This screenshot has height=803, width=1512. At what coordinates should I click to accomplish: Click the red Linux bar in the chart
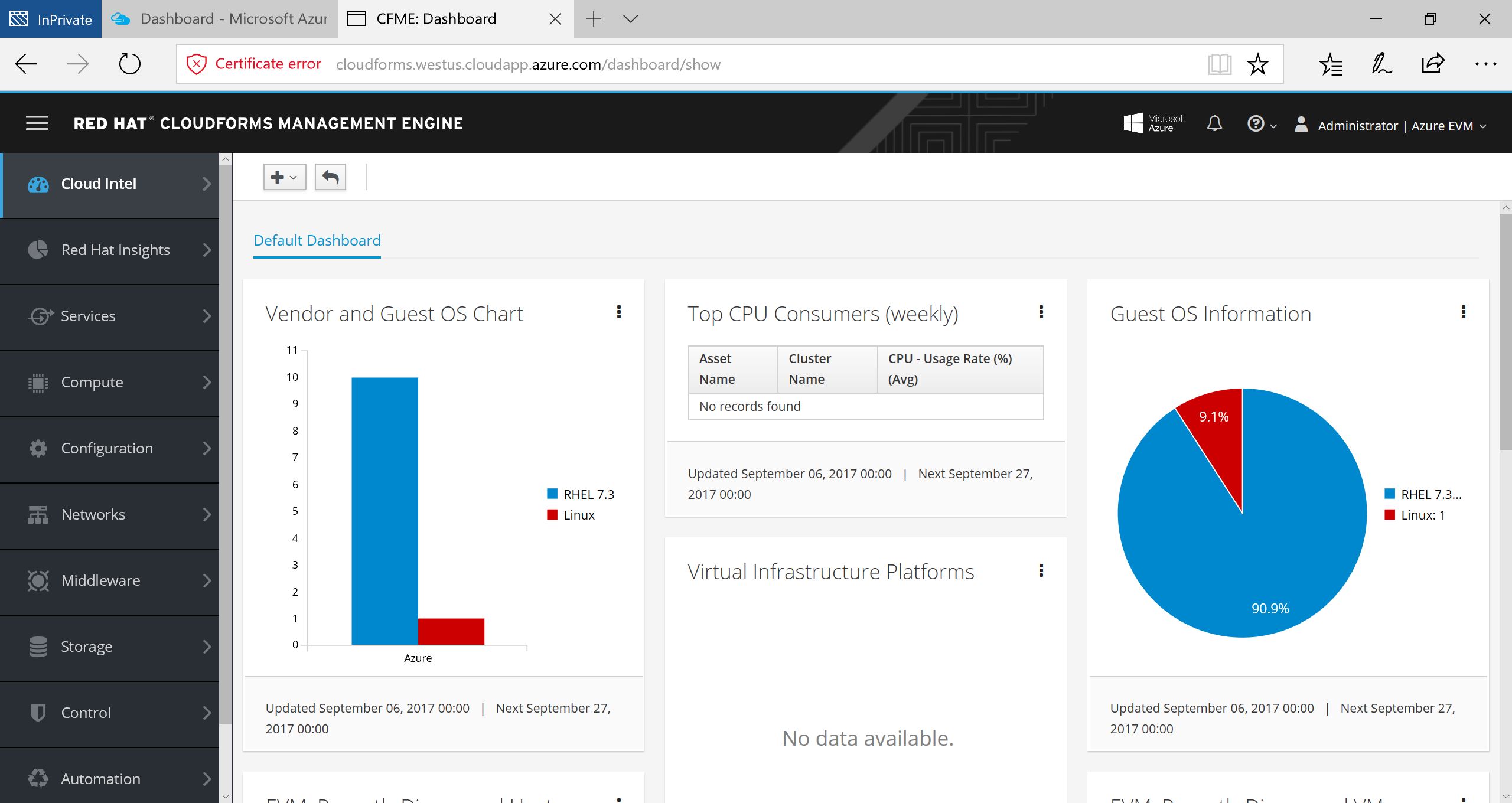[x=451, y=631]
